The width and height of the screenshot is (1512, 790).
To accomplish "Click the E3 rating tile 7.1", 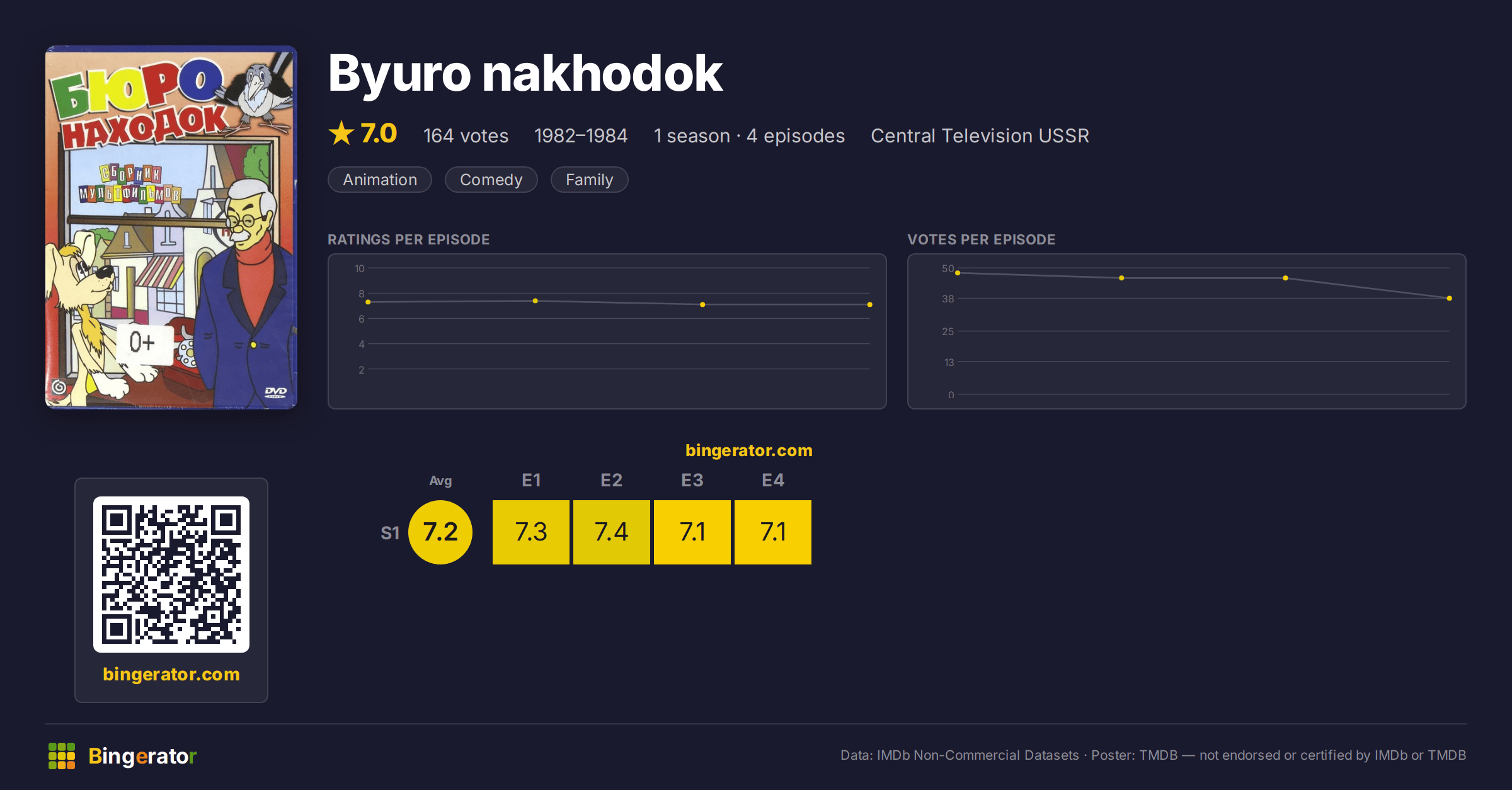I will tap(692, 532).
